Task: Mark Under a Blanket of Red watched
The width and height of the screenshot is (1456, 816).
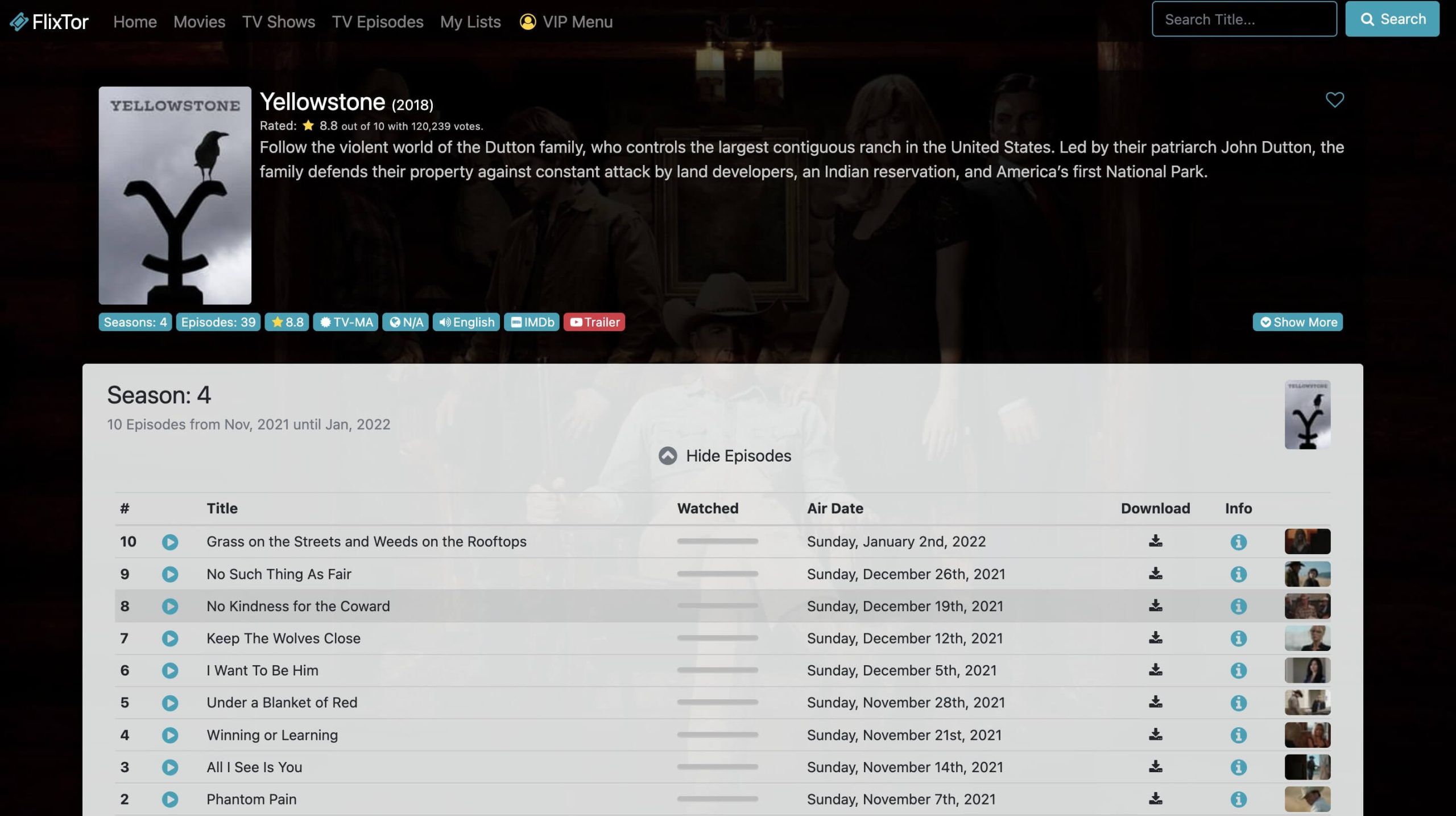Action: [717, 702]
